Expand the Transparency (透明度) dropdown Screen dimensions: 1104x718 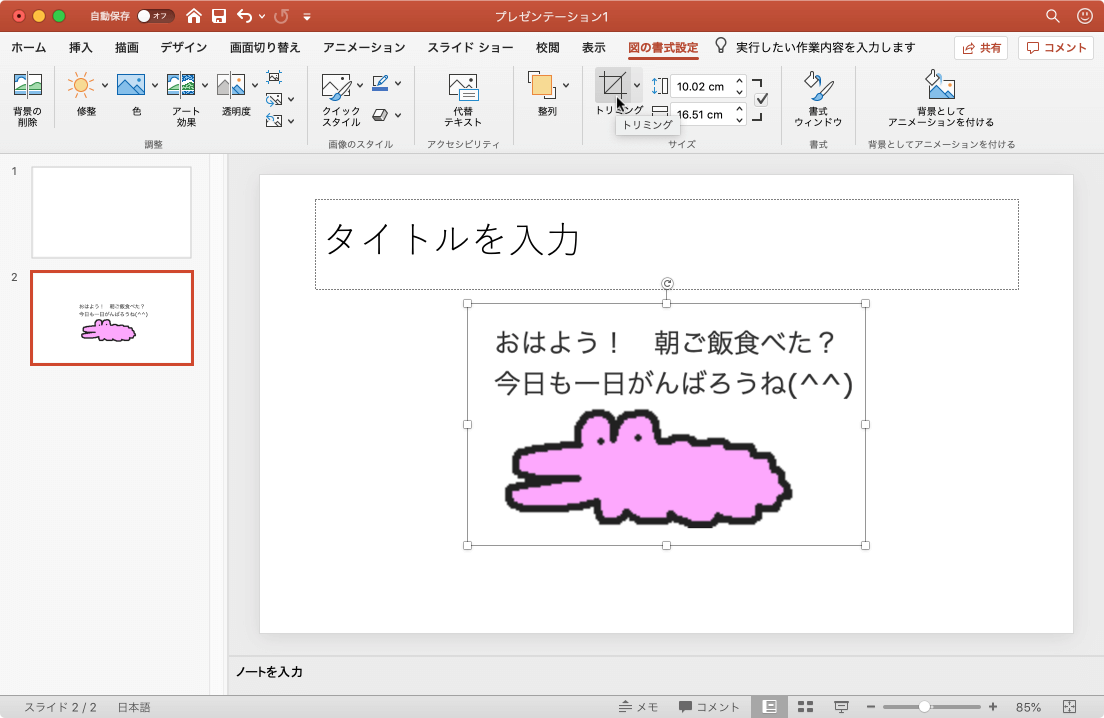click(255, 85)
